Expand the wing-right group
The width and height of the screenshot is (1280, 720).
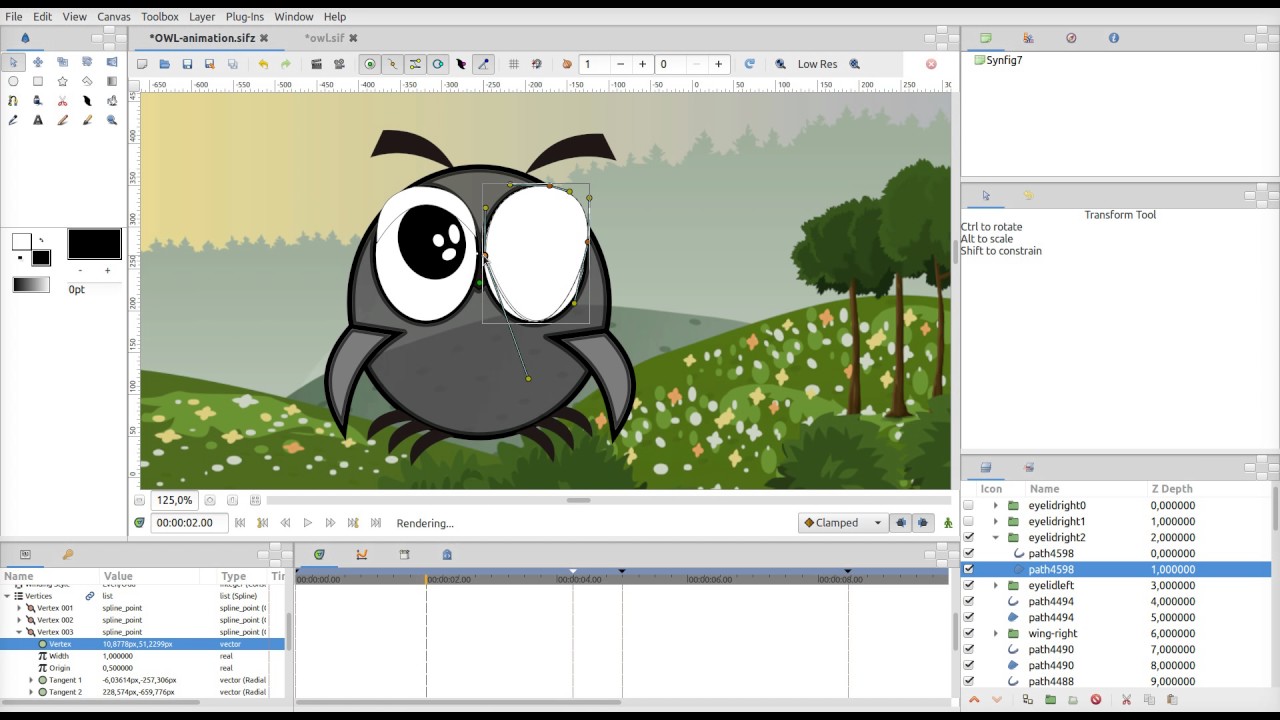pos(995,633)
